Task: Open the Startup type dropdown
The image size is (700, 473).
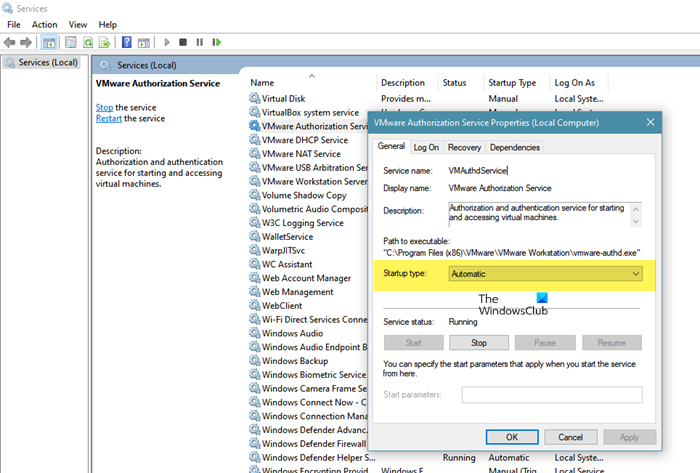Action: tap(545, 274)
